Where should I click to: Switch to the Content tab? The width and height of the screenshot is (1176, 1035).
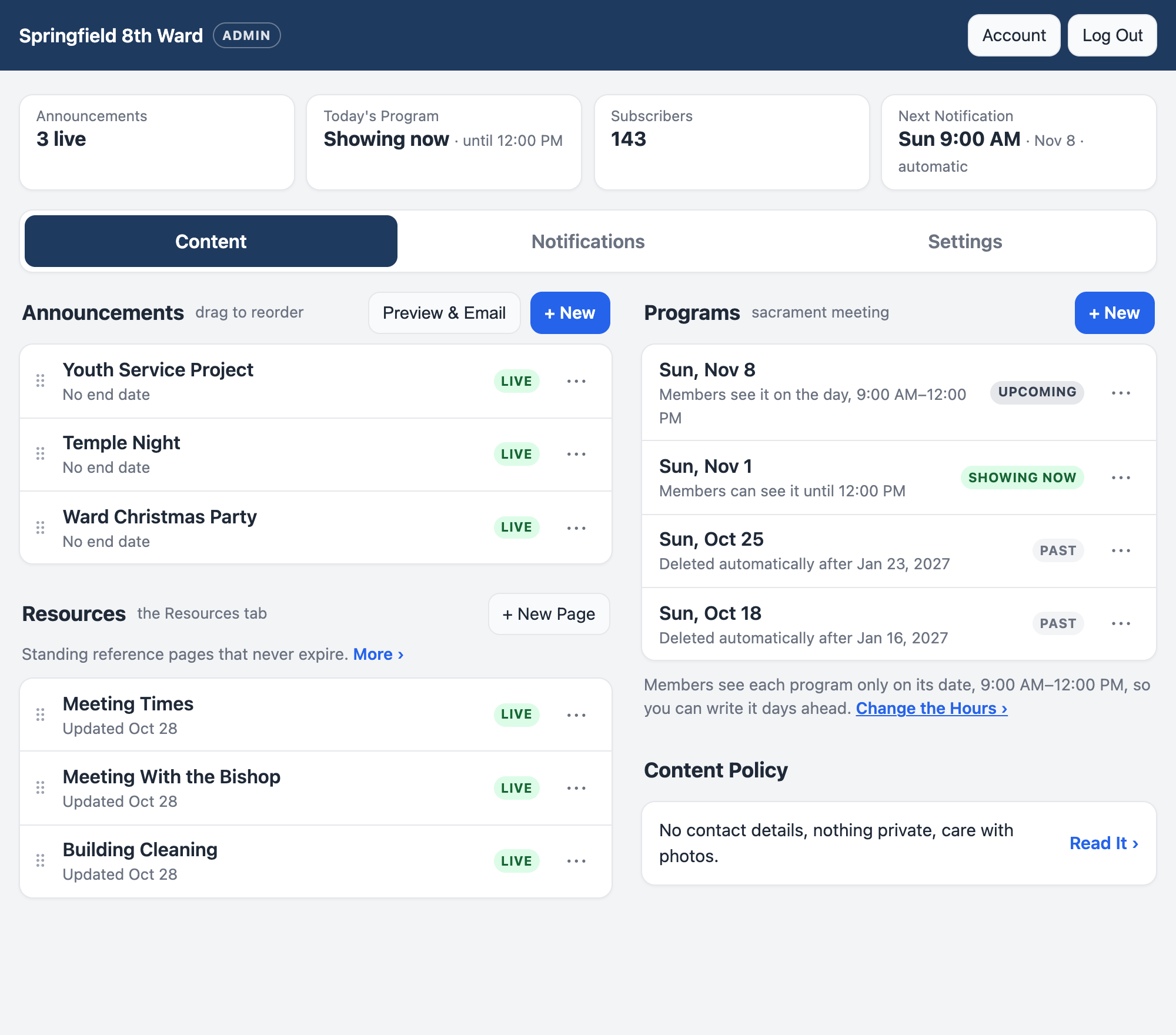click(211, 241)
